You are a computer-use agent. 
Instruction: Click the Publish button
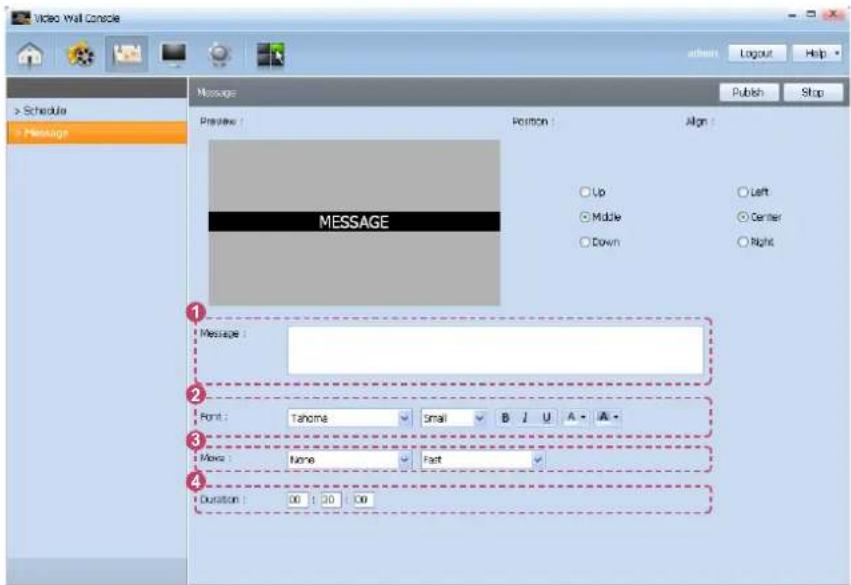(748, 92)
